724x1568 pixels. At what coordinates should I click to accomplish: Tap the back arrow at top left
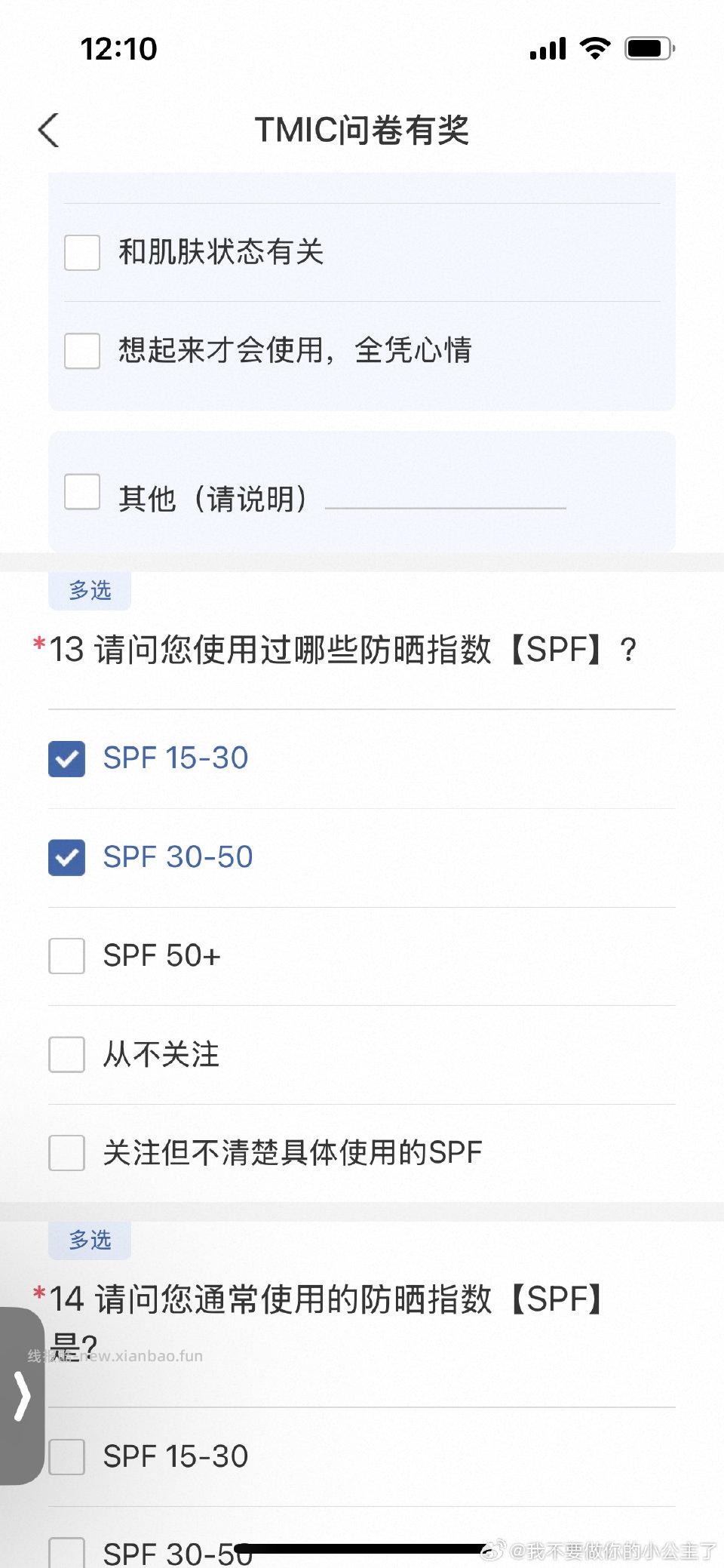point(48,130)
